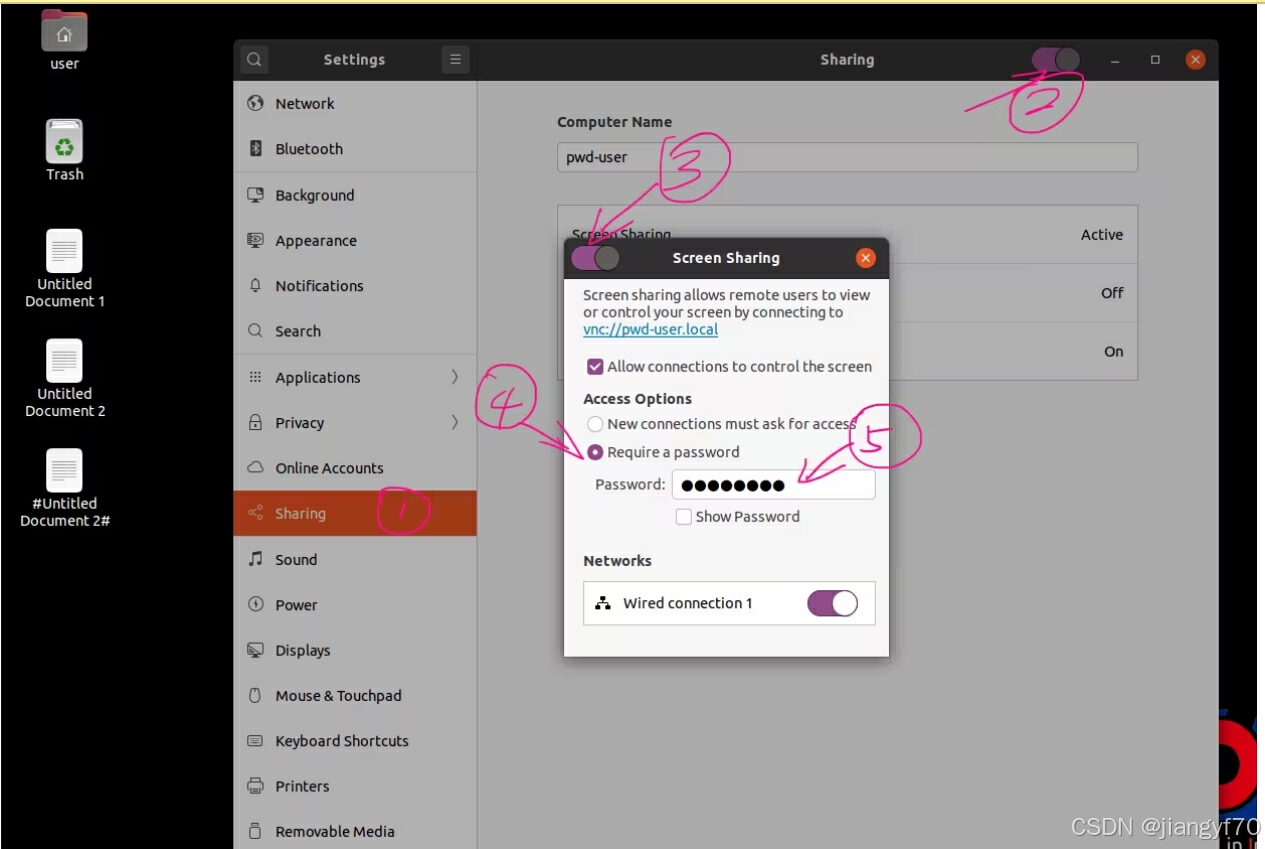Screen dimensions: 1265x849
Task: Click the Applications grid icon
Action: tap(255, 377)
